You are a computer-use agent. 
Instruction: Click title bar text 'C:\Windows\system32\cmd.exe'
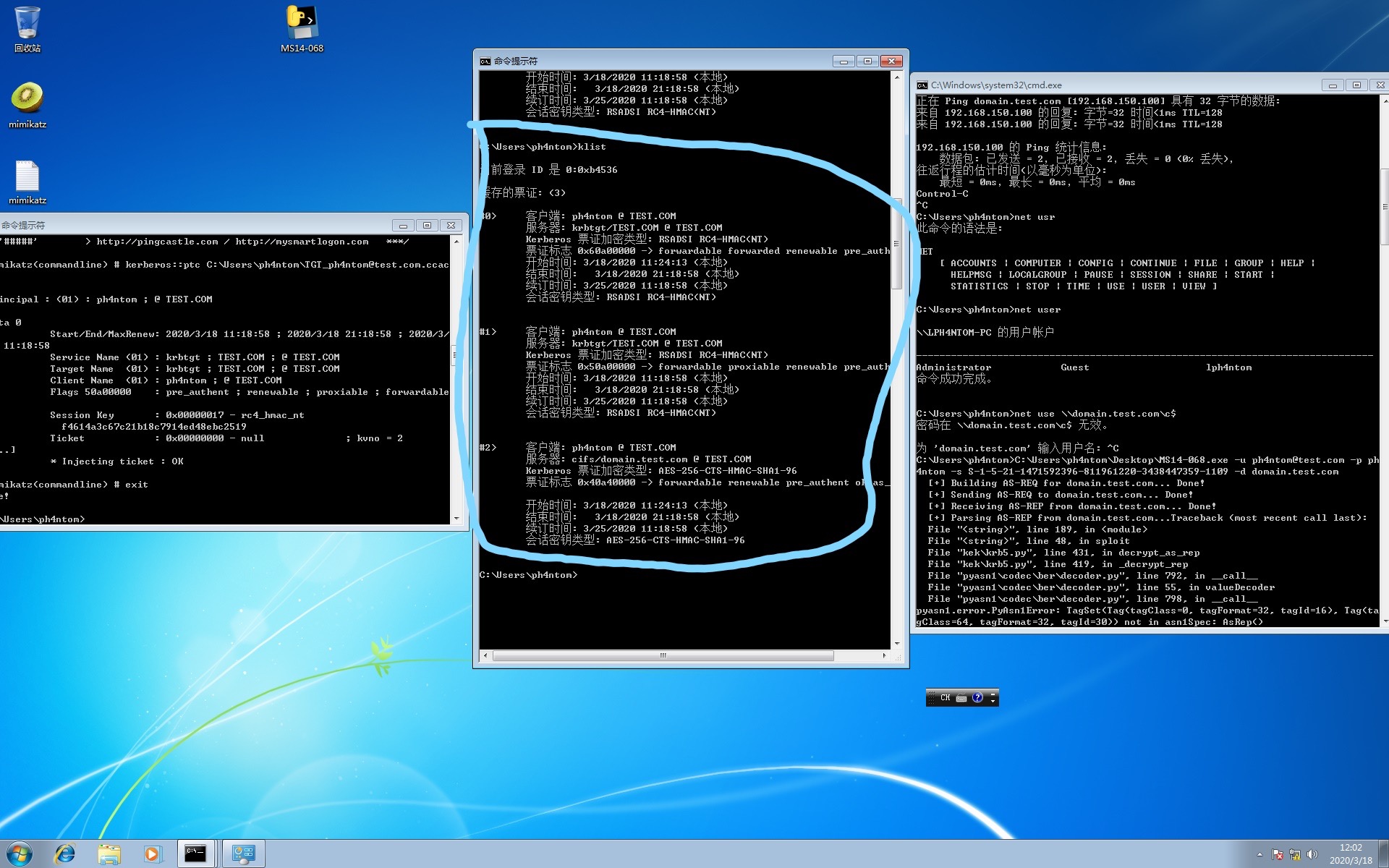[996, 85]
